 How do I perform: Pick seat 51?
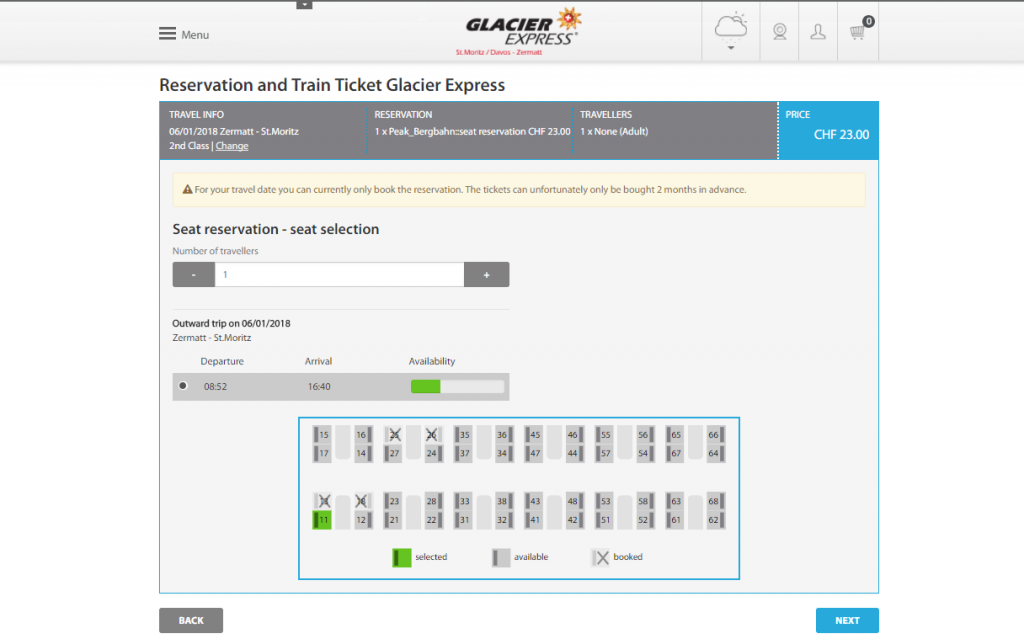(604, 519)
